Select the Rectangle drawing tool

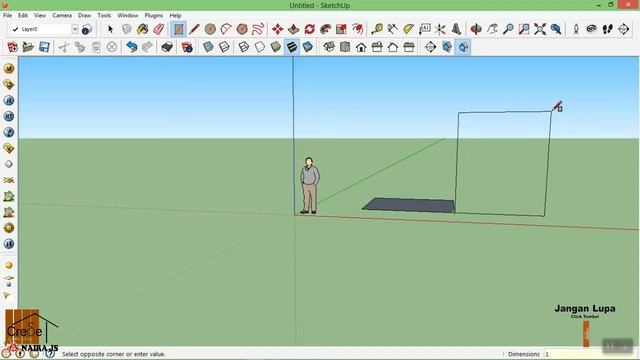tap(178, 29)
